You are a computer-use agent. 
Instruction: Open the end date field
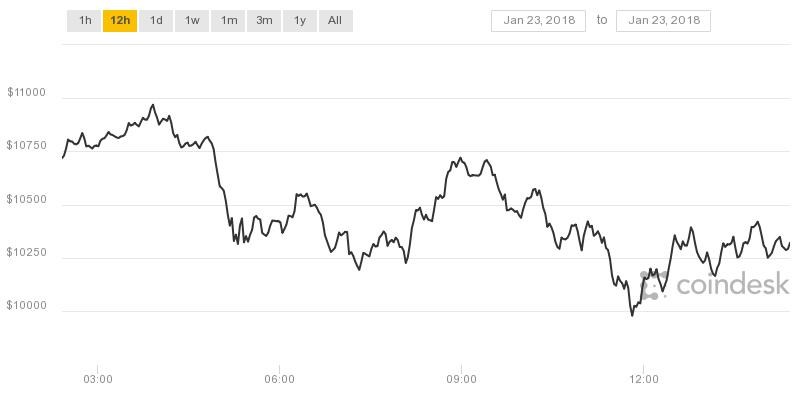(x=664, y=20)
